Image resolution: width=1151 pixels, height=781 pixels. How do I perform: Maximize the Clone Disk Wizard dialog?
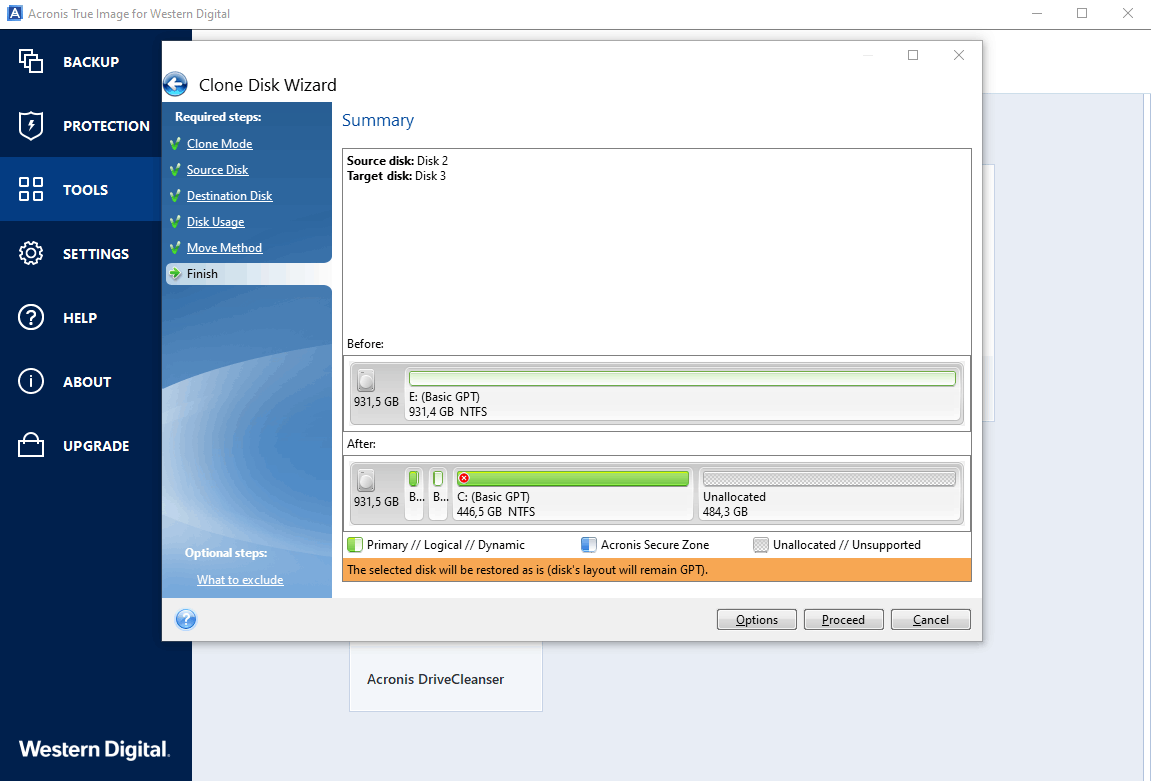(913, 55)
